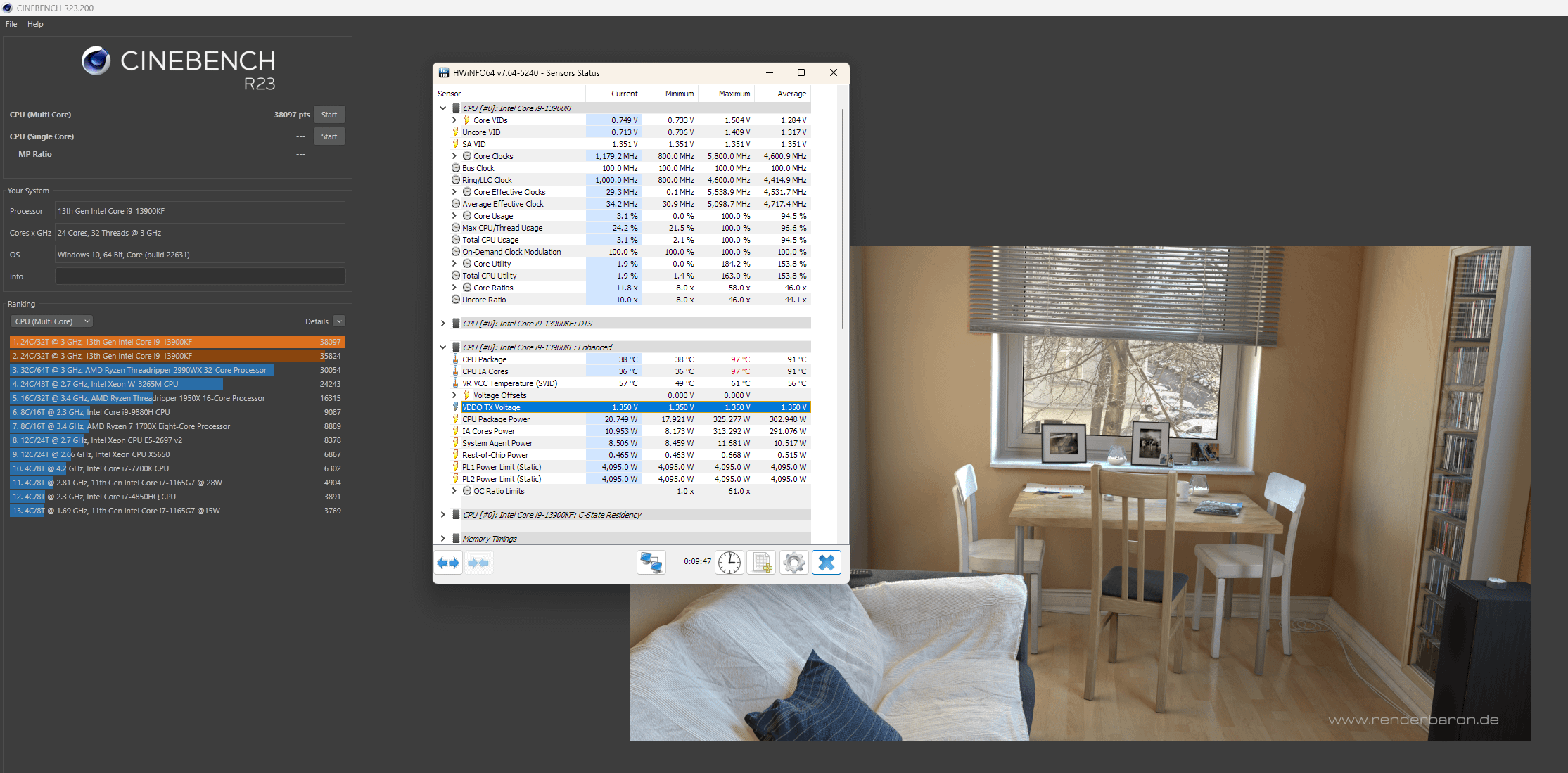Open remote sensor monitoring via screens icon
Image resolution: width=1568 pixels, height=773 pixels.
[651, 562]
